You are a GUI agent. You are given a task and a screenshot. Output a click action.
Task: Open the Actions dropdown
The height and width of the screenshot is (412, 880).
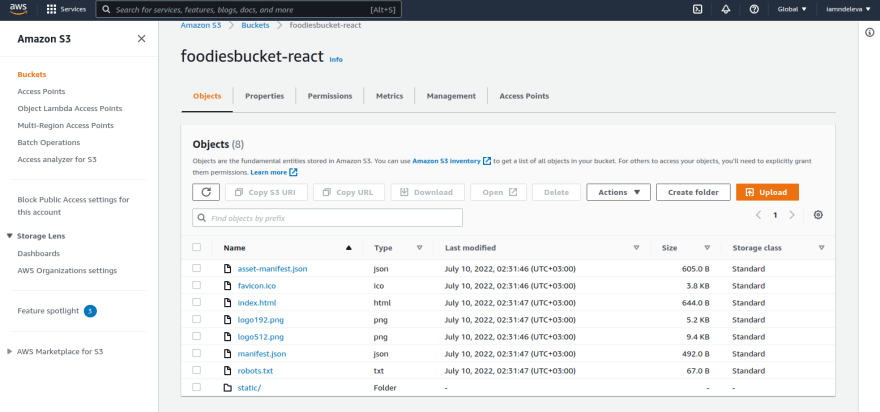(x=618, y=192)
